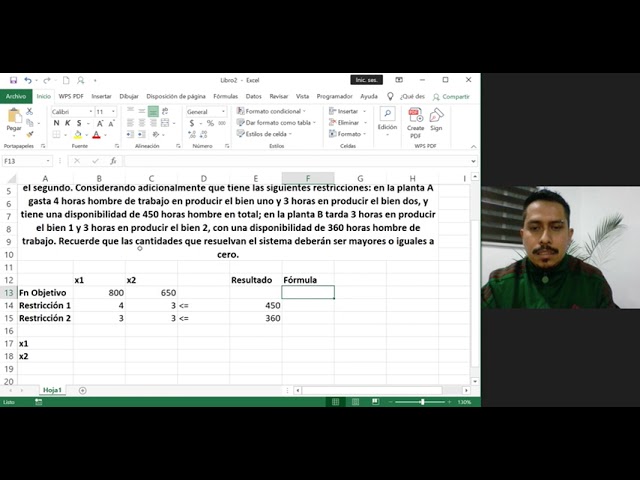Open the Archivo tab
The width and height of the screenshot is (640, 480).
[x=16, y=96]
